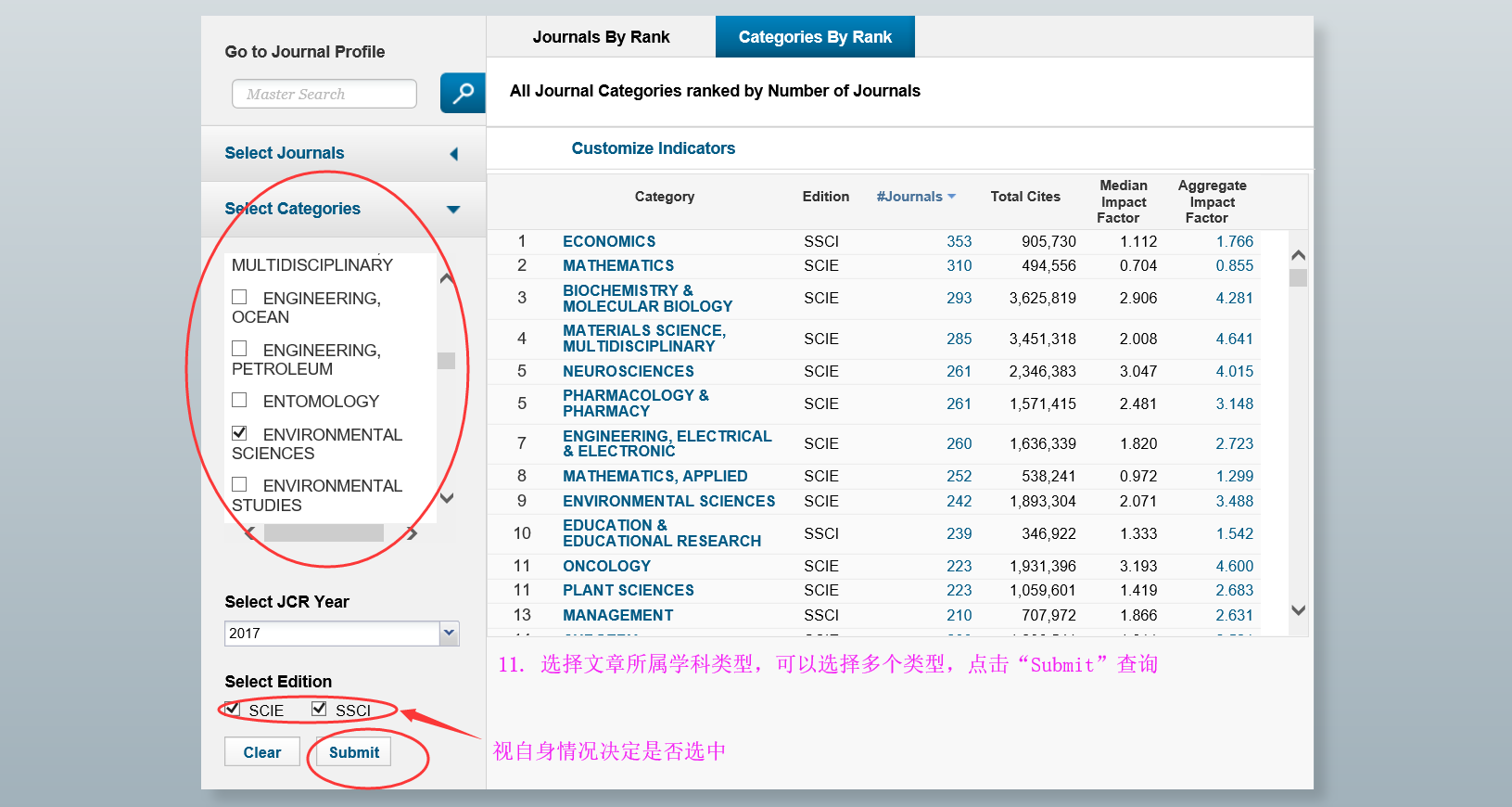Expand Select Categories dropdown arrow
This screenshot has width=1512, height=807.
tap(453, 210)
